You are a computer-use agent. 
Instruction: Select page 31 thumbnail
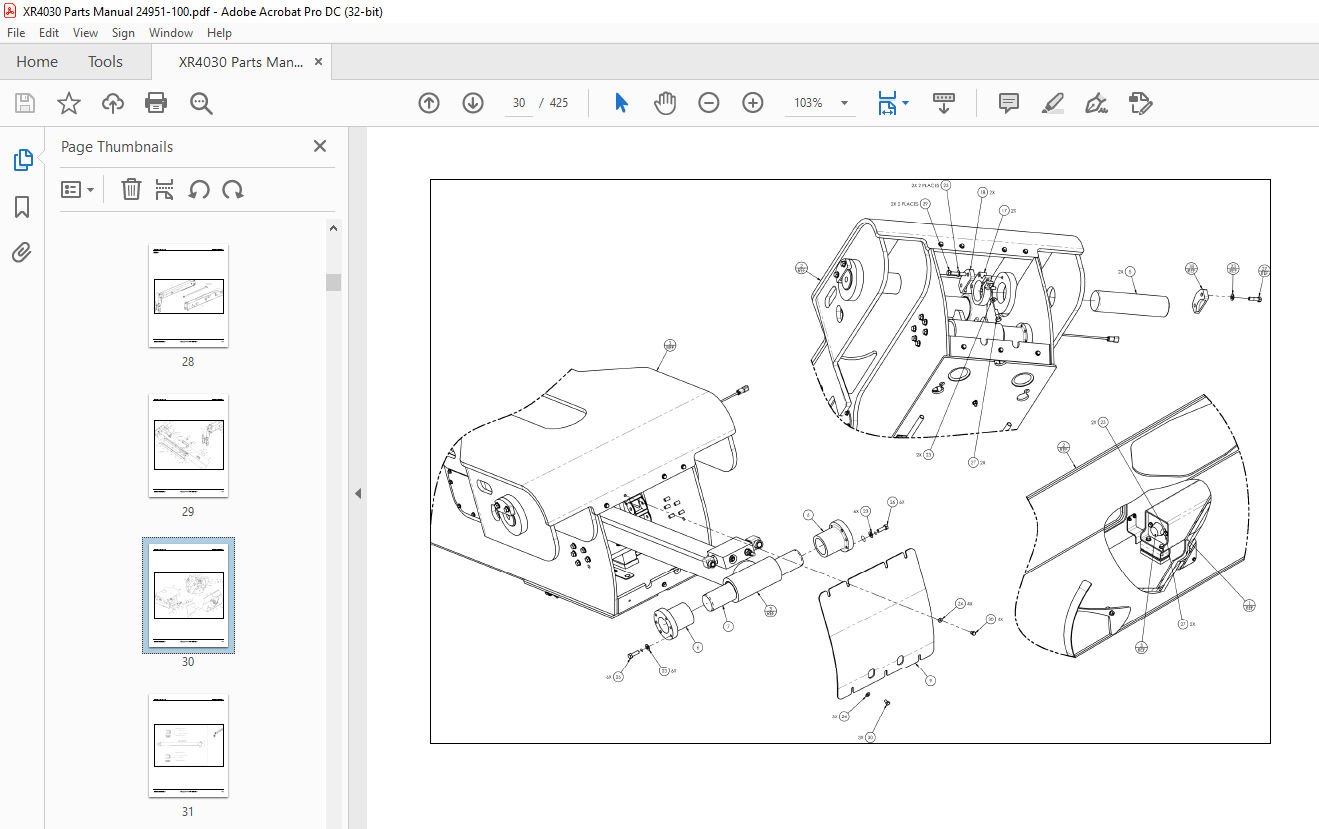tap(189, 746)
